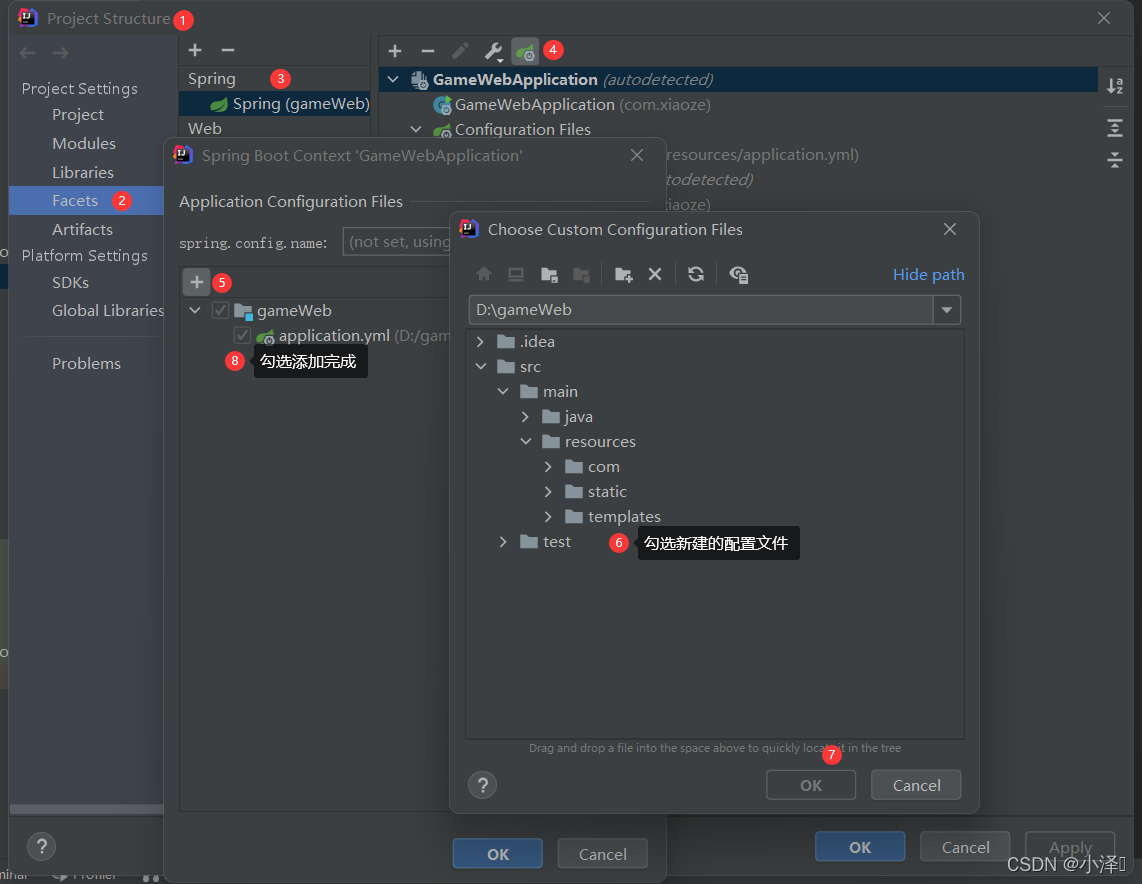Expand the com folder

548,467
